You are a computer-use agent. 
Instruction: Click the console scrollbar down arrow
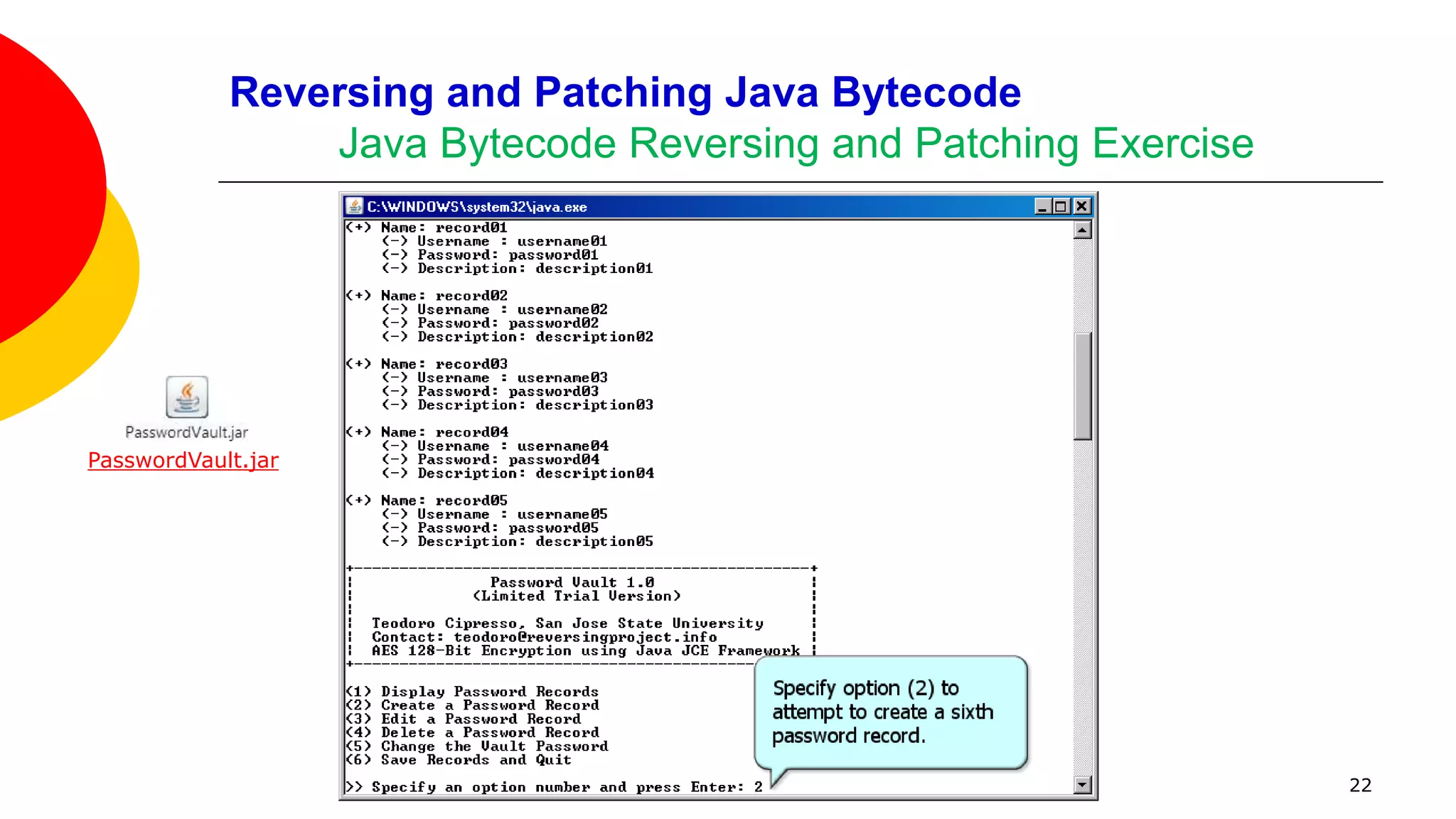(1082, 785)
